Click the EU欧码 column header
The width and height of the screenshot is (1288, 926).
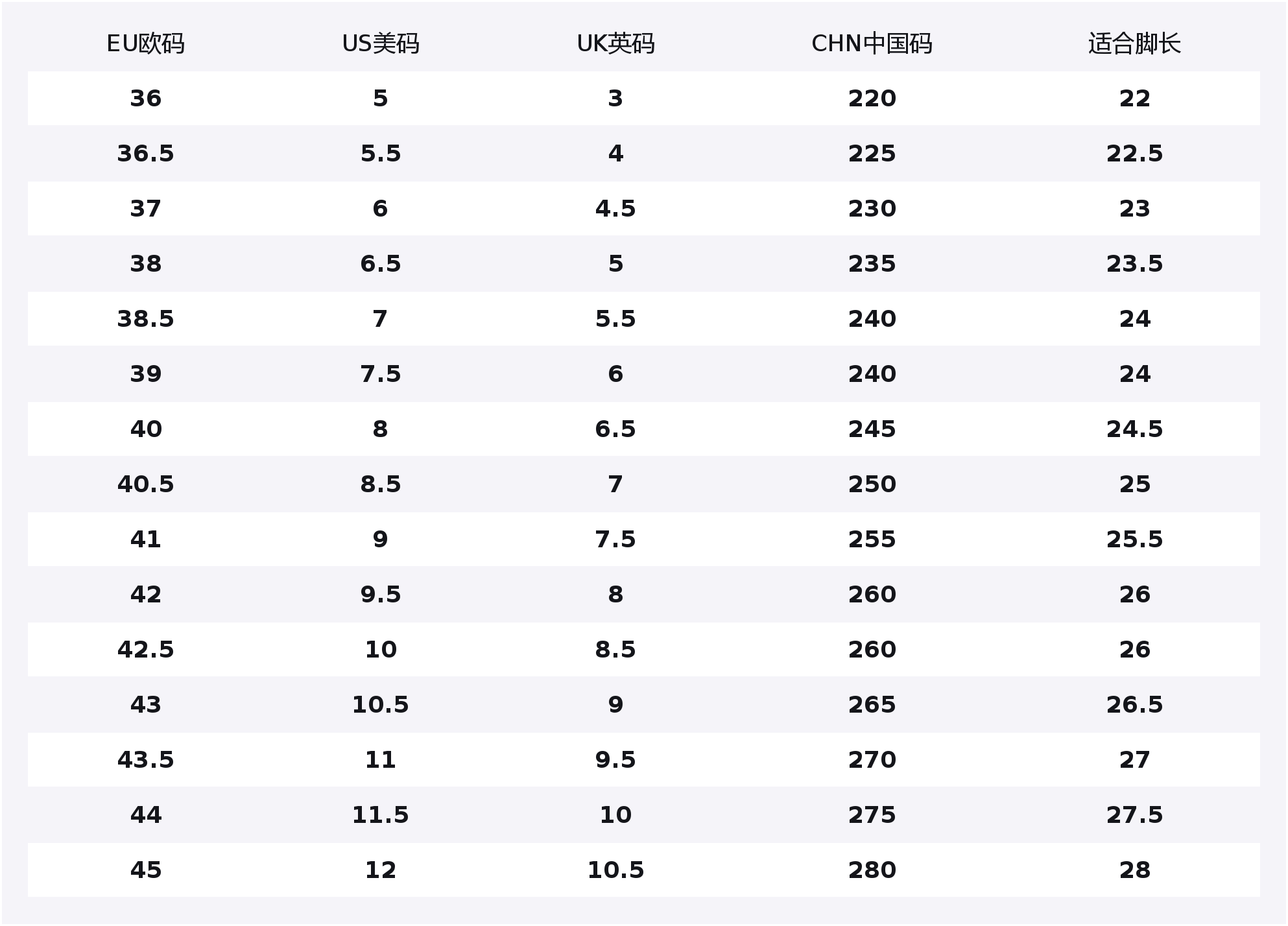tap(145, 43)
